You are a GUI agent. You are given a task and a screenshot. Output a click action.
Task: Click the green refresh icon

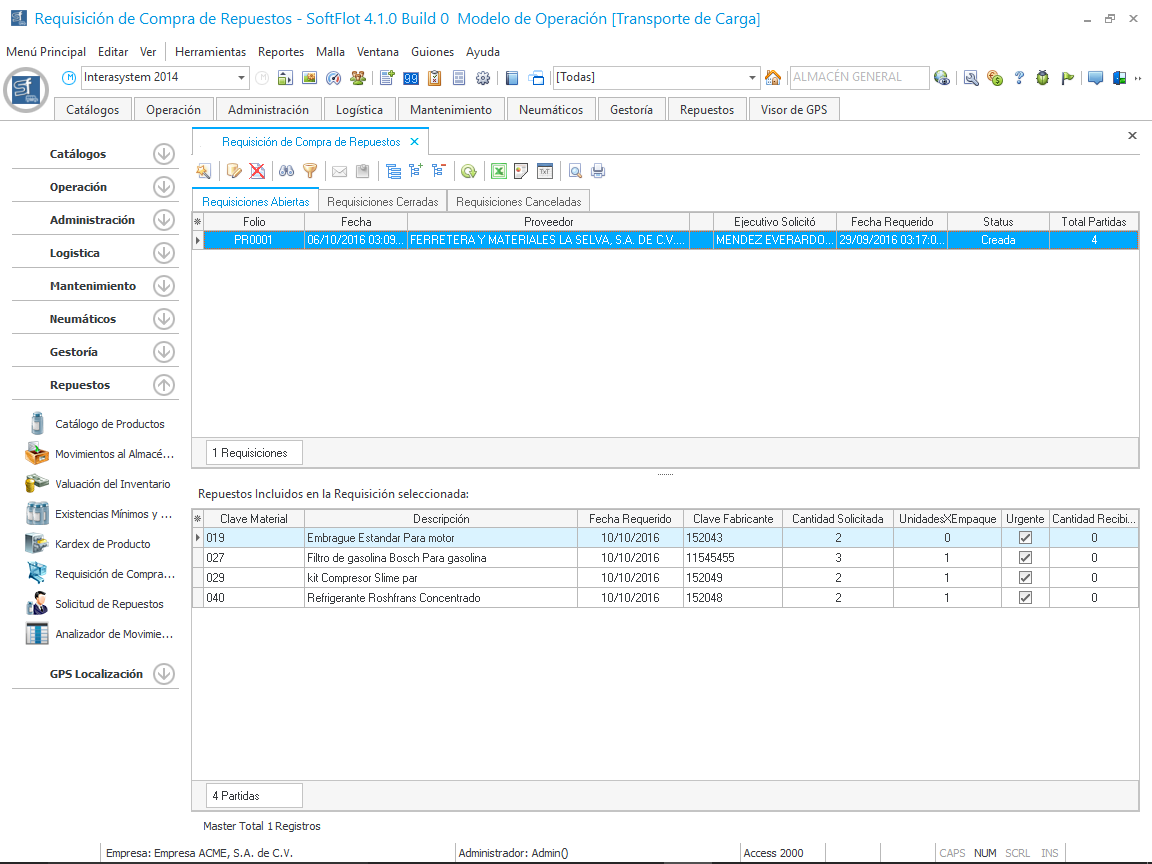click(468, 171)
